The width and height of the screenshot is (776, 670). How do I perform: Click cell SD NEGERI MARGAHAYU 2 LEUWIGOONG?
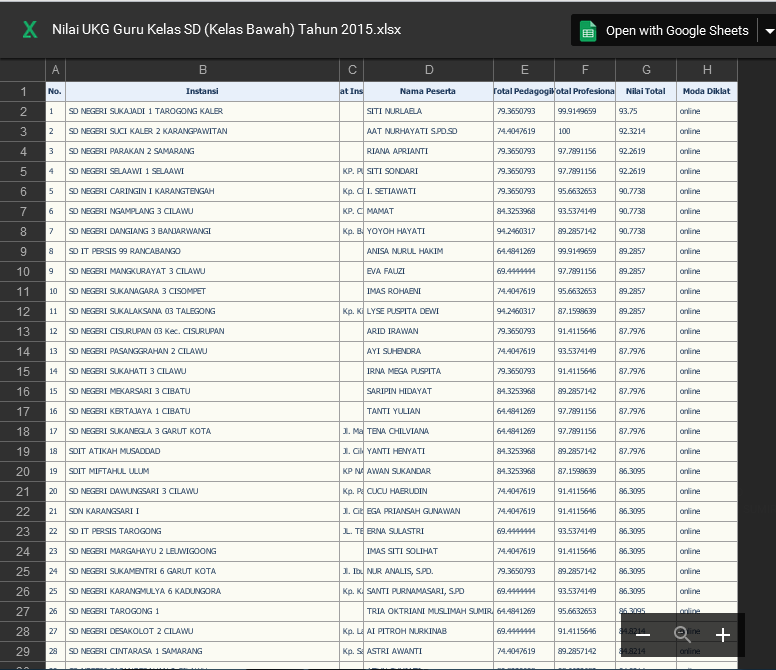(x=202, y=551)
